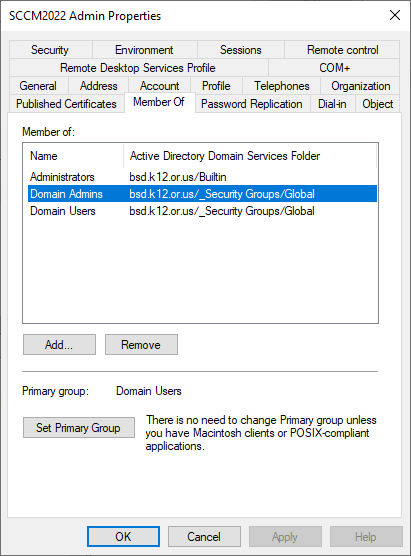Open the General tab
This screenshot has height=556, width=411.
tap(38, 86)
